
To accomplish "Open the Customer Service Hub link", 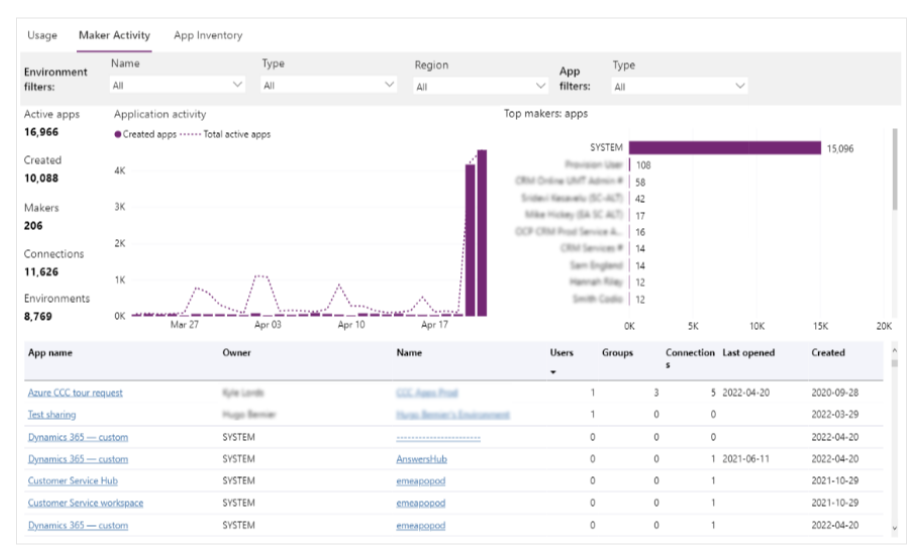I will point(72,481).
